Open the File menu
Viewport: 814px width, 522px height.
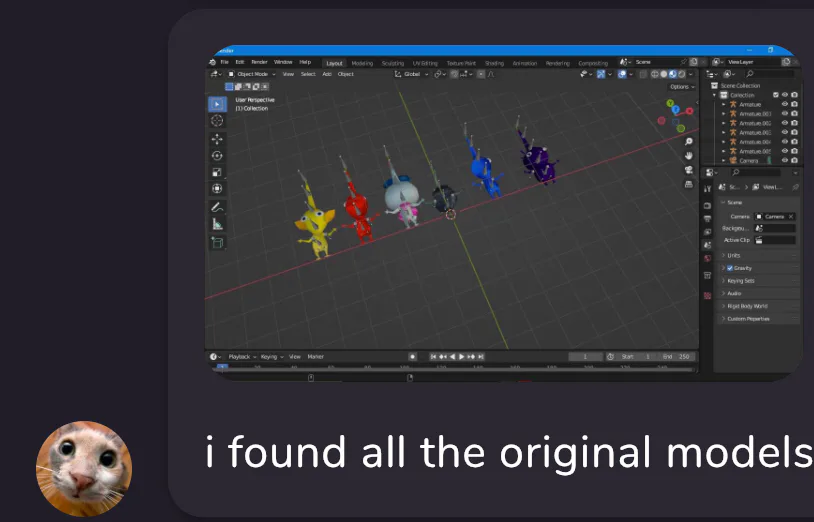224,62
